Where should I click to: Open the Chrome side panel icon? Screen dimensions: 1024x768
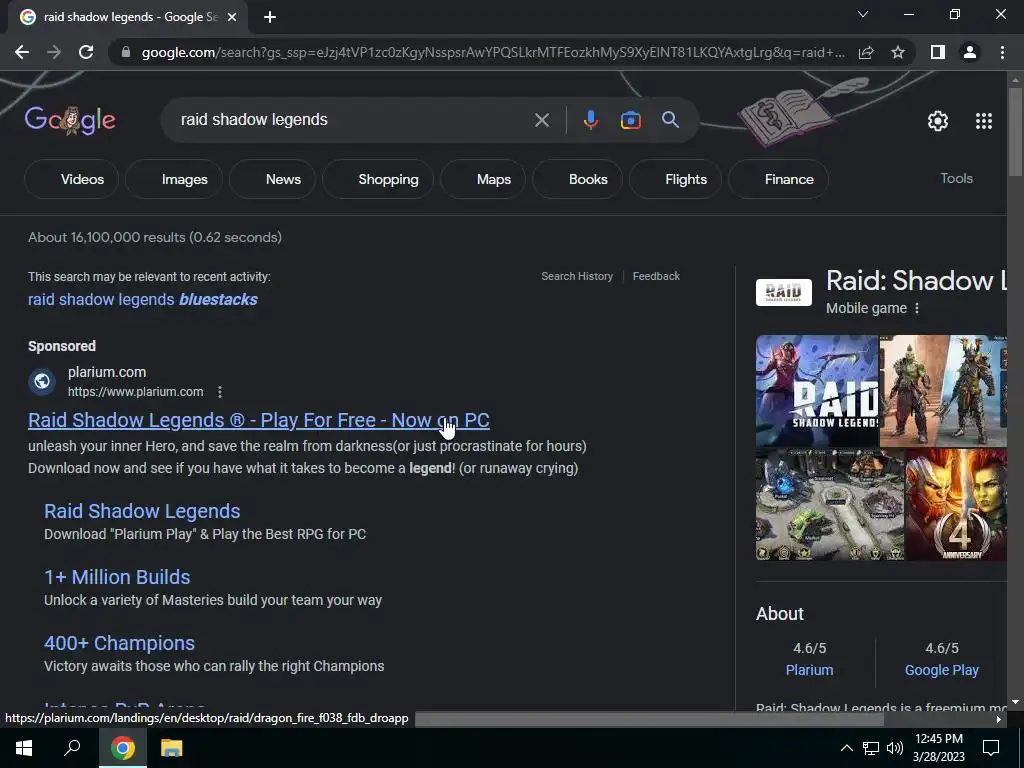(x=938, y=52)
